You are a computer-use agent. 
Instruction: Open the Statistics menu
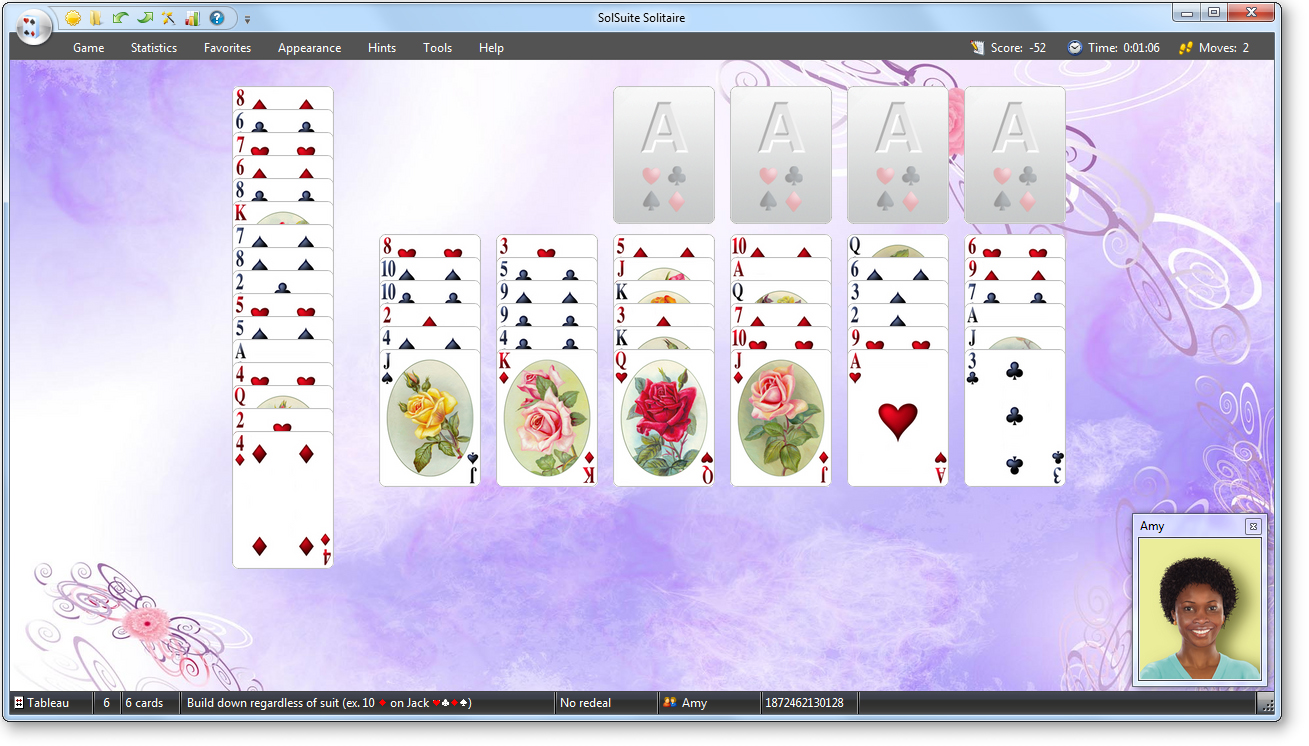(x=154, y=48)
